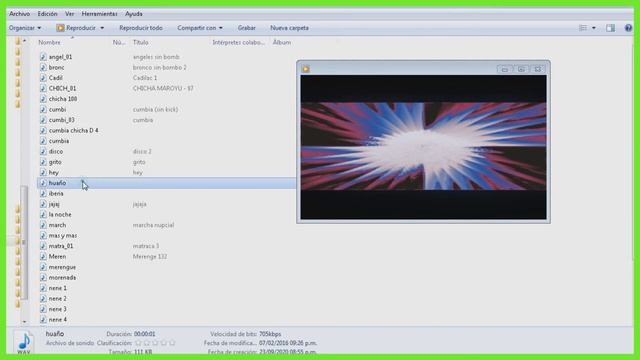Rate huaño with five stars
Image resolution: width=640 pixels, height=360 pixels.
[172, 343]
